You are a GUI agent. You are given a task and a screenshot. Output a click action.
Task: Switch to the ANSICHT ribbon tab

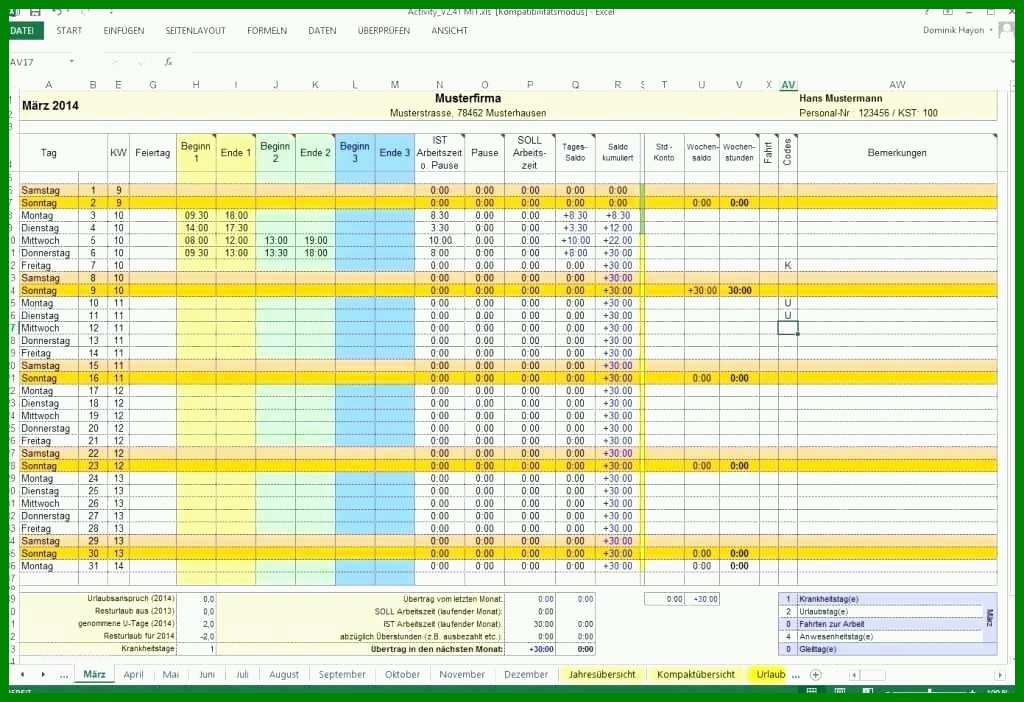449,31
